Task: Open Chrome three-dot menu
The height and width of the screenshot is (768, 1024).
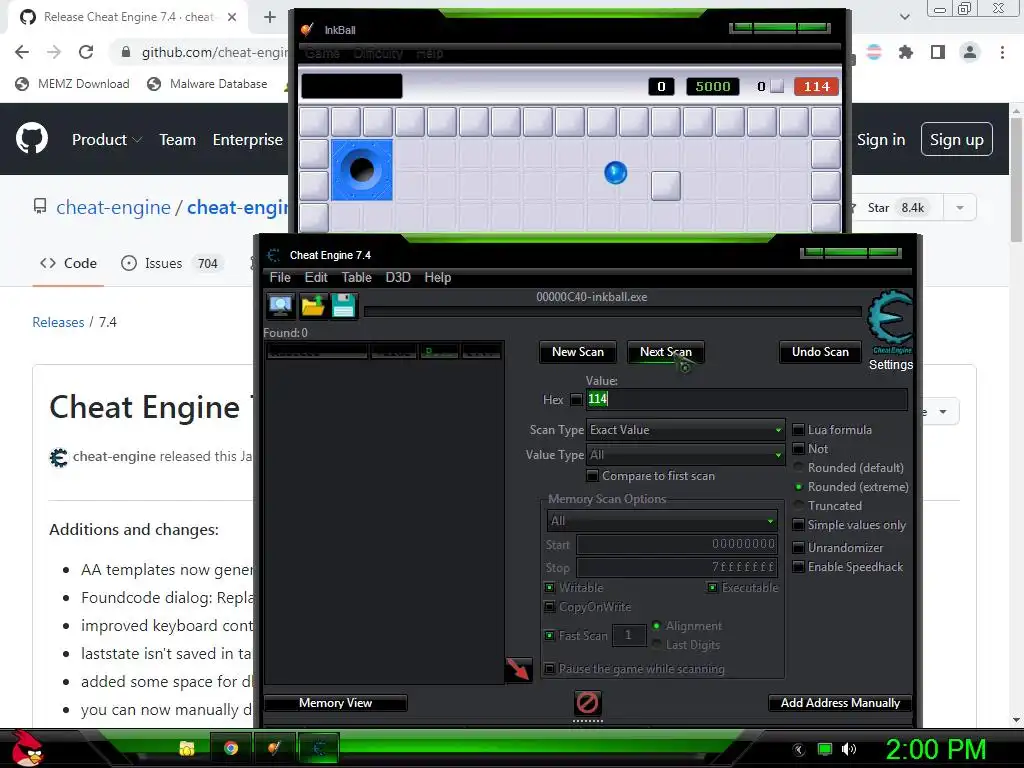Action: click(x=1002, y=52)
